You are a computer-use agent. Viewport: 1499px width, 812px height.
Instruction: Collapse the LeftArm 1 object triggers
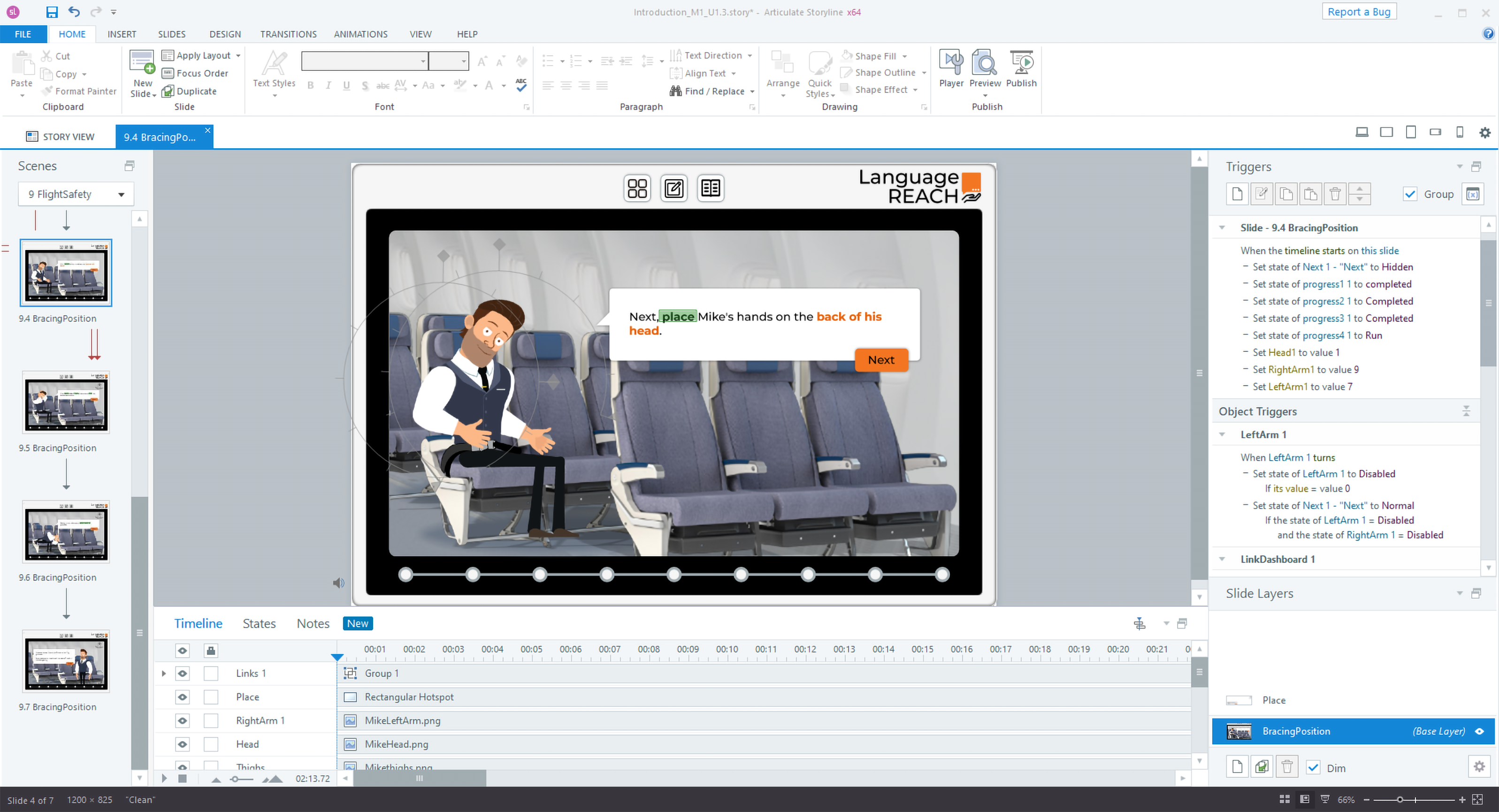pyautogui.click(x=1222, y=434)
